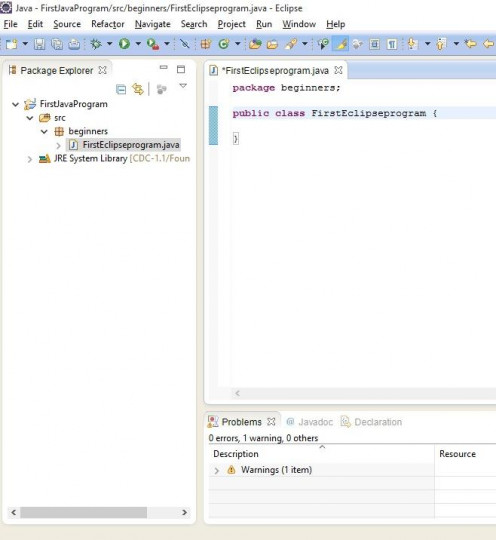Viewport: 496px width, 540px height.
Task: Click the Run Last Tool (external tools) icon
Action: (x=153, y=44)
